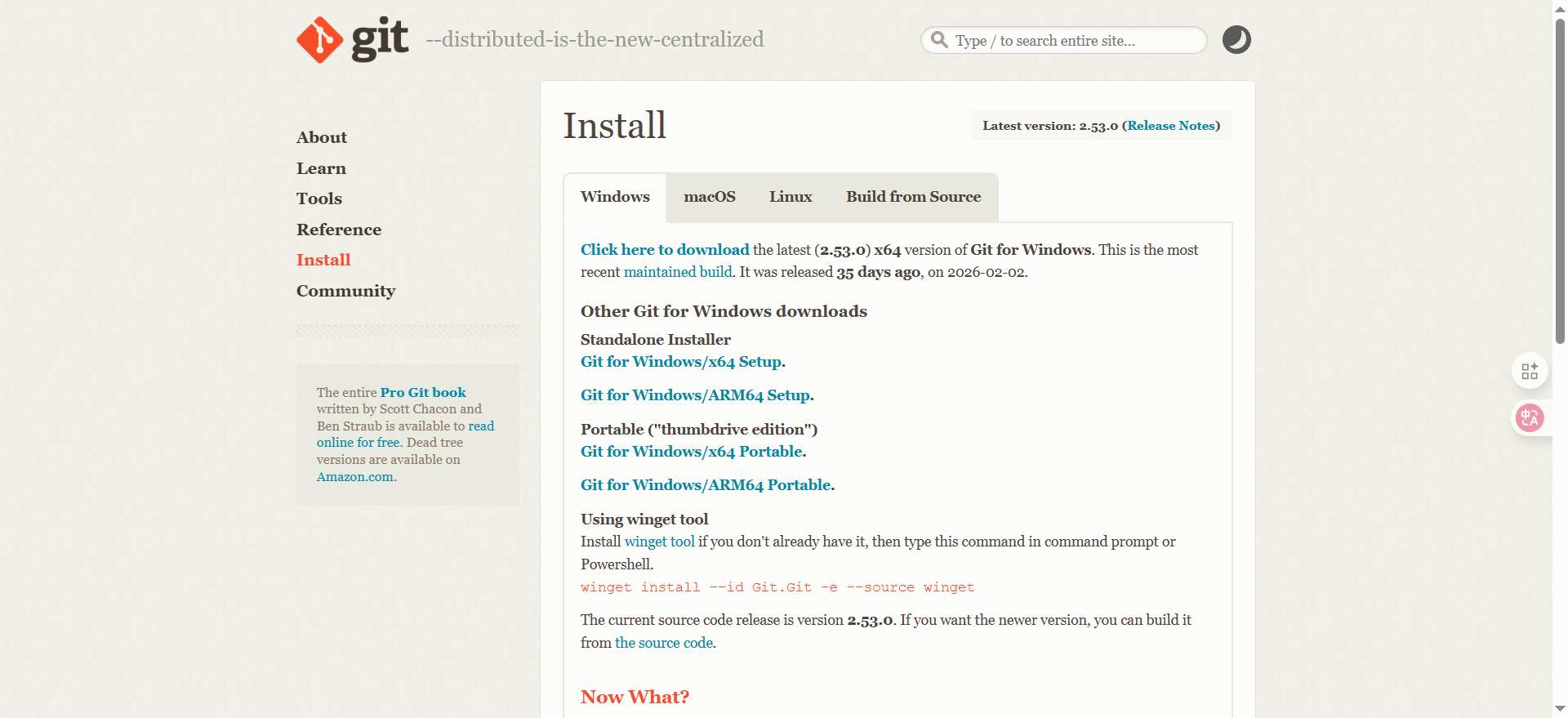Switch to the Windows tab
Image resolution: width=1568 pixels, height=718 pixels.
(x=615, y=197)
